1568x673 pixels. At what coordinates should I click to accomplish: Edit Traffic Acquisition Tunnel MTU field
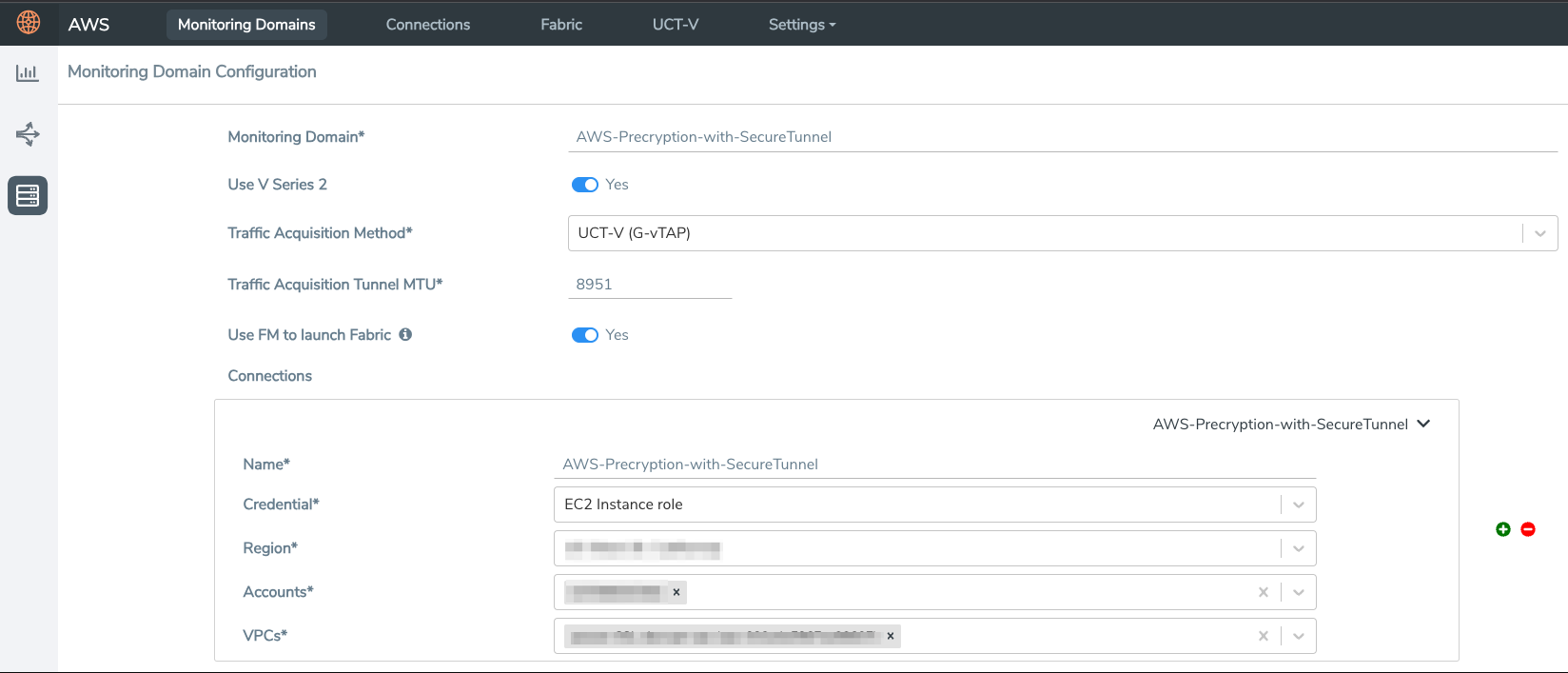pyautogui.click(x=650, y=285)
